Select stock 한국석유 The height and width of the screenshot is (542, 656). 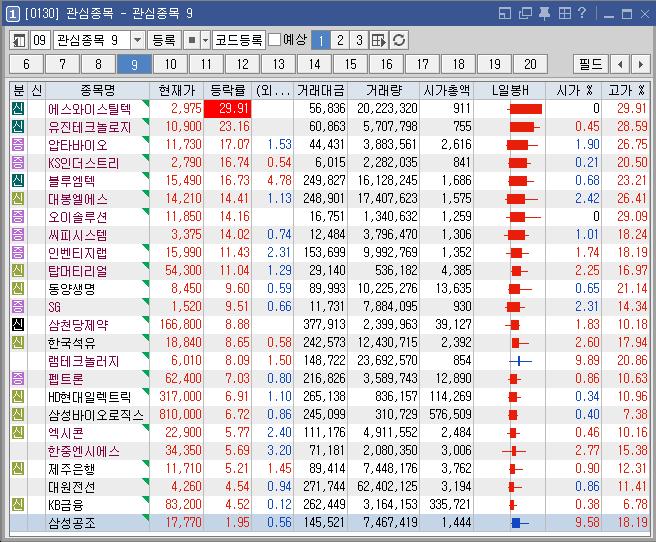point(72,343)
